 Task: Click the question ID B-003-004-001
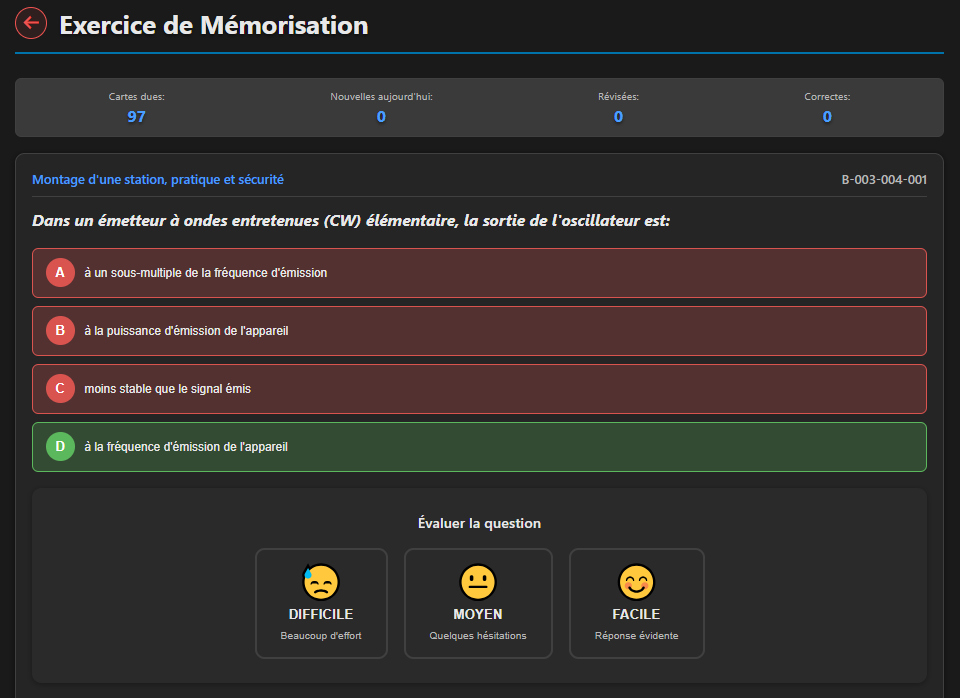click(884, 179)
